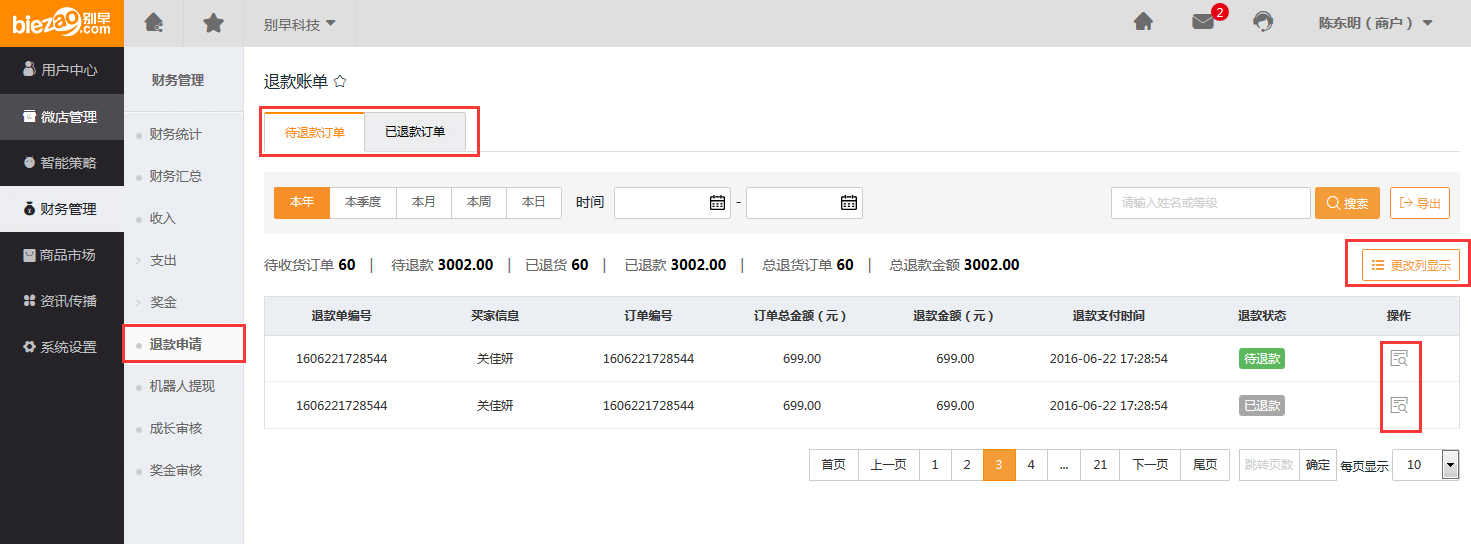1471x544 pixels.
Task: Click the biezao.com logo
Action: pos(61,23)
